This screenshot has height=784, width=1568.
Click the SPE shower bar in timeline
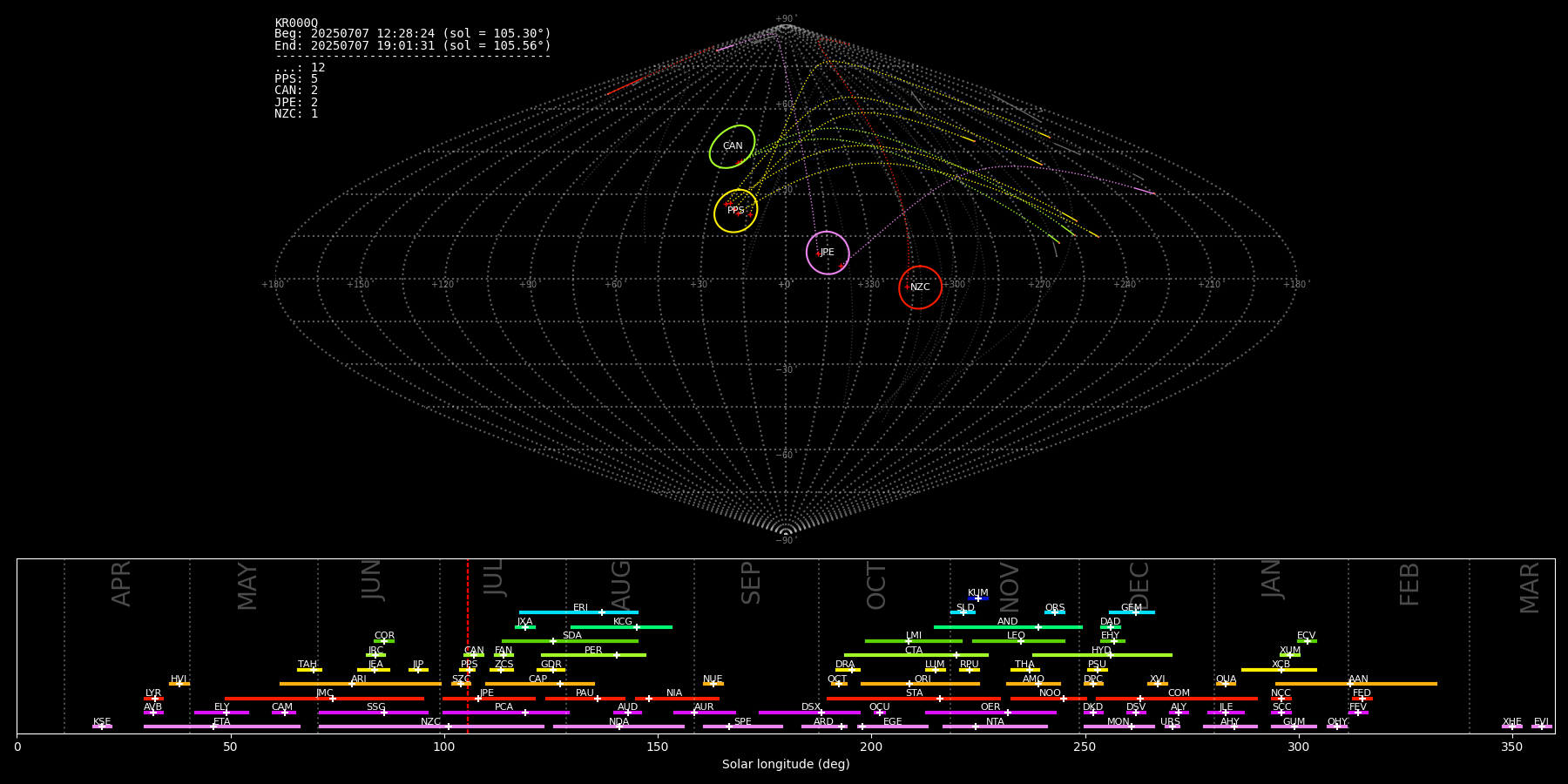pos(743,727)
